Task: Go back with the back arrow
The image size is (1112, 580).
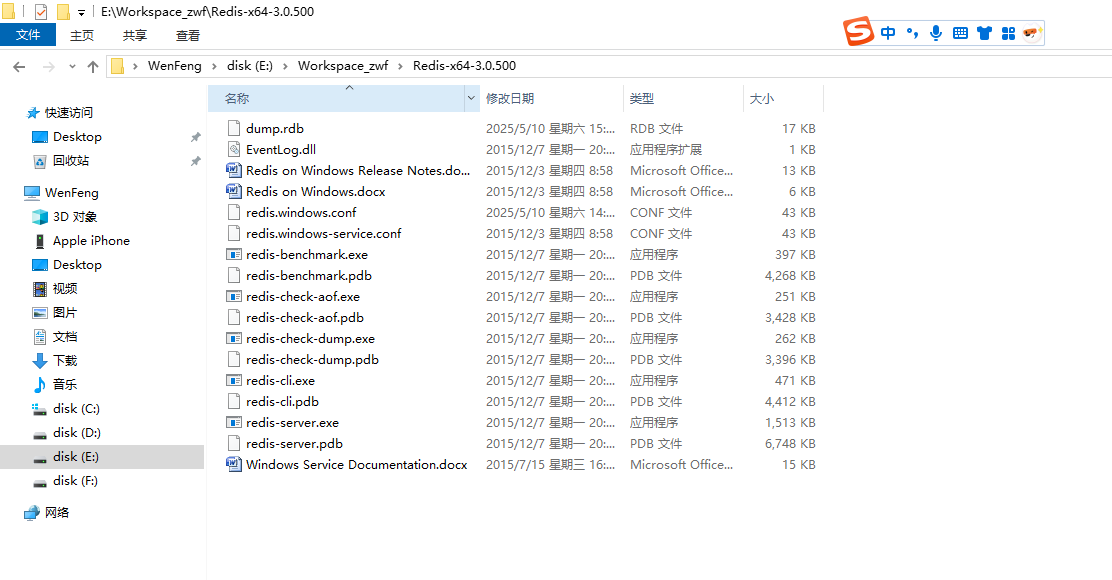Action: pos(19,67)
